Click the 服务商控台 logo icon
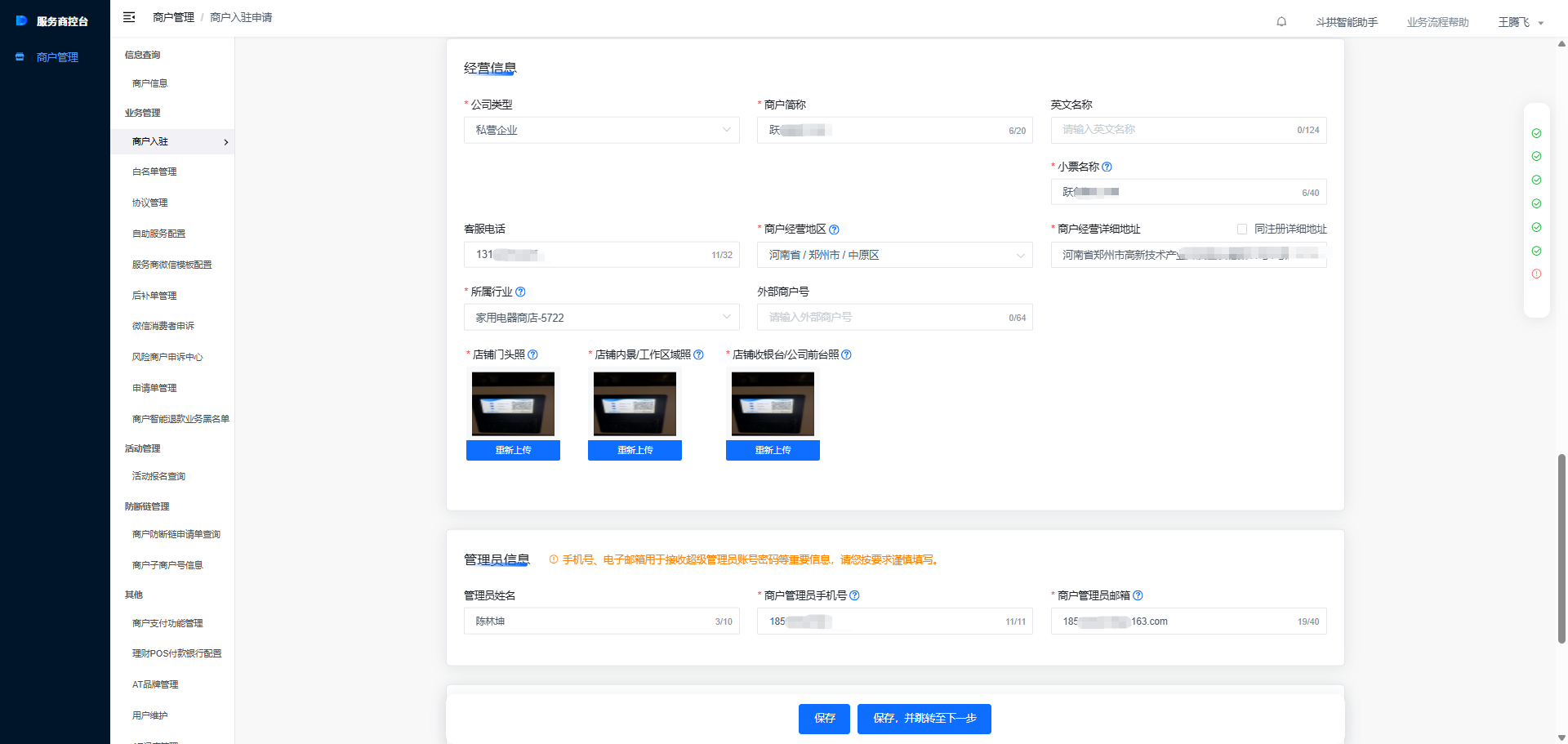The image size is (1568, 744). click(x=22, y=20)
